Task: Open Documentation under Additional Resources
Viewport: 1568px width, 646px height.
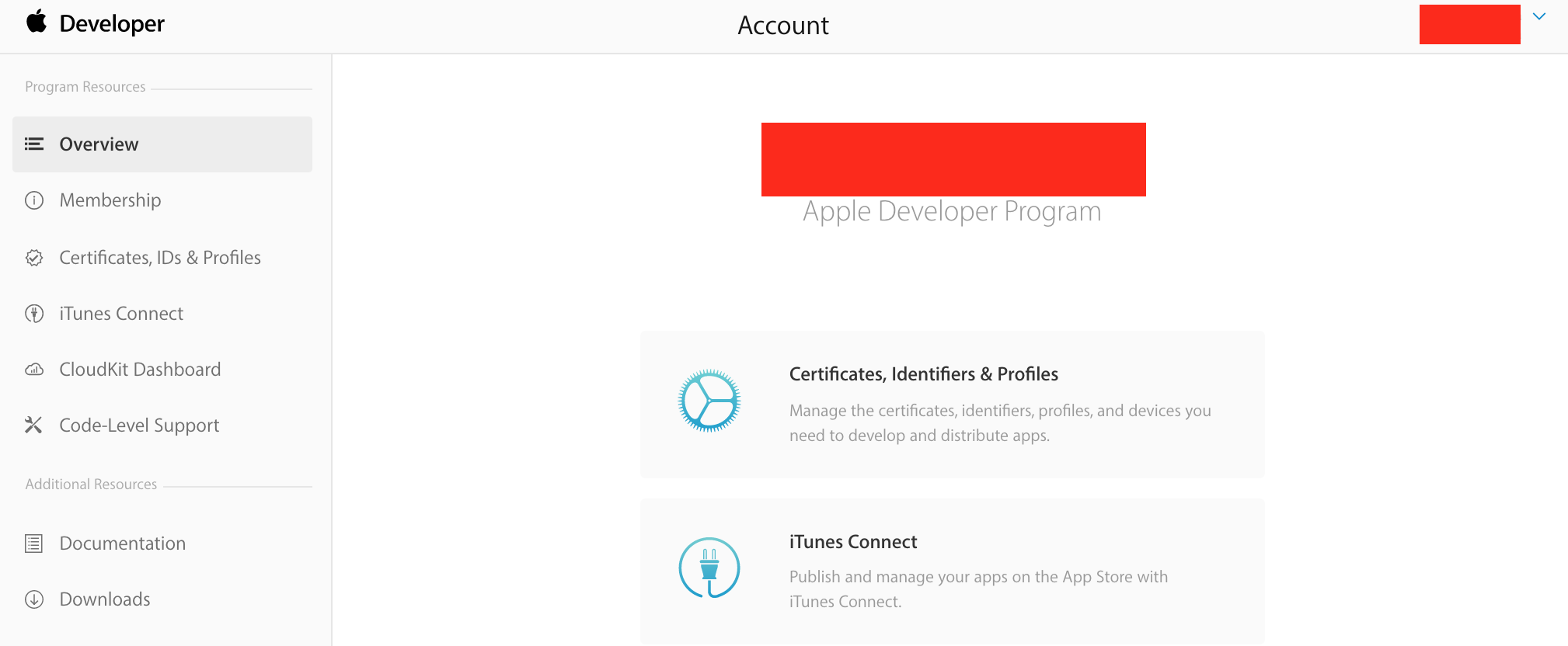Action: tap(122, 544)
